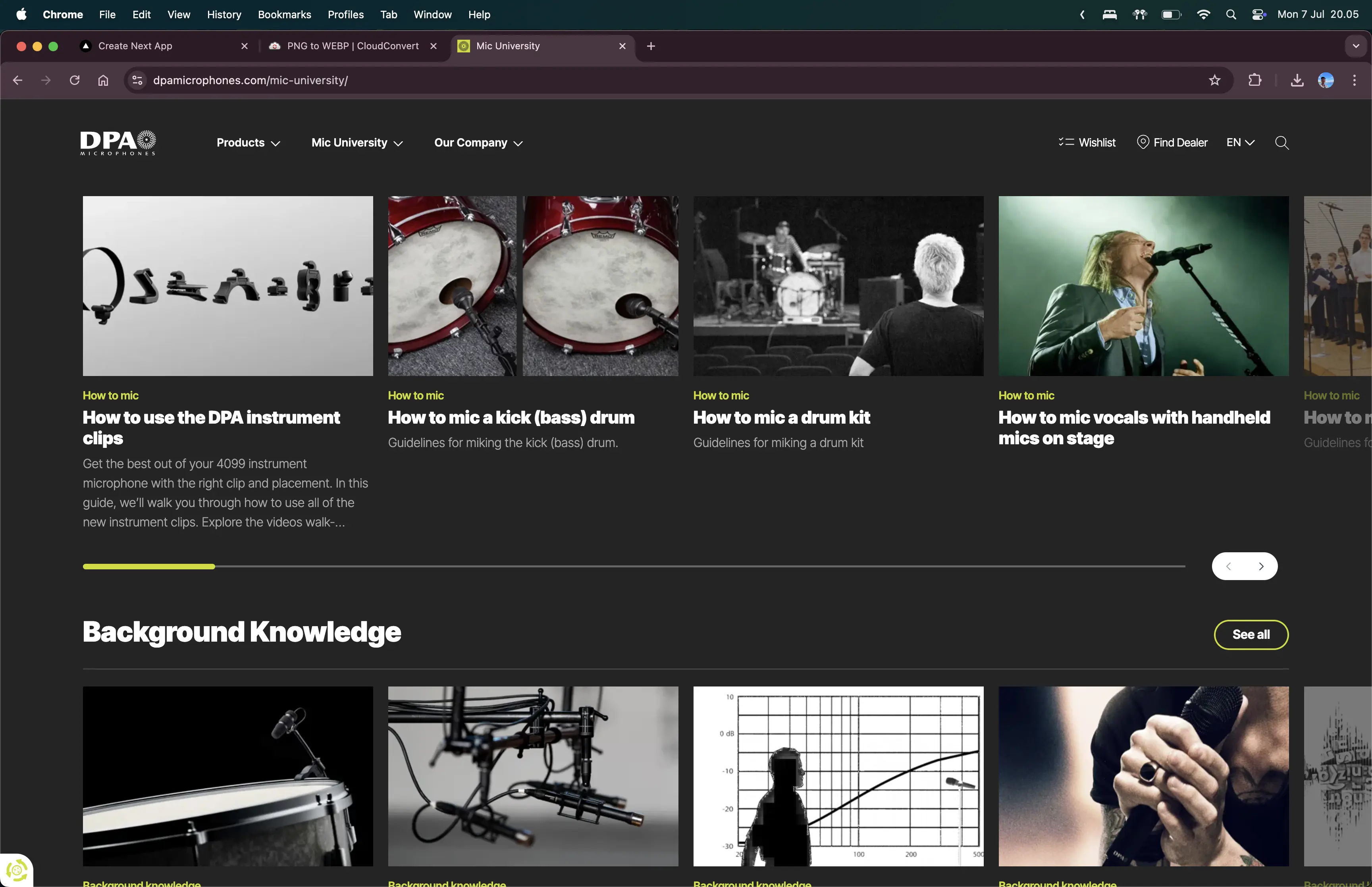
Task: Open the site search magnifier icon
Action: [1281, 143]
